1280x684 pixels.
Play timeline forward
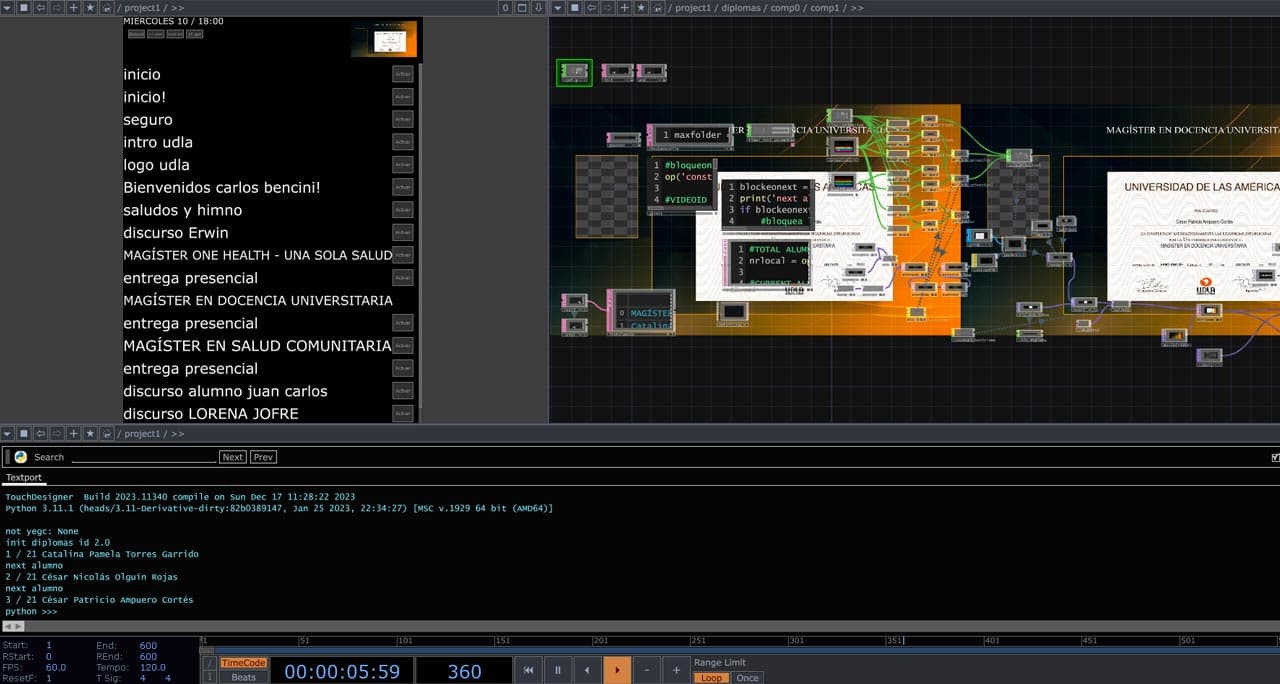617,670
